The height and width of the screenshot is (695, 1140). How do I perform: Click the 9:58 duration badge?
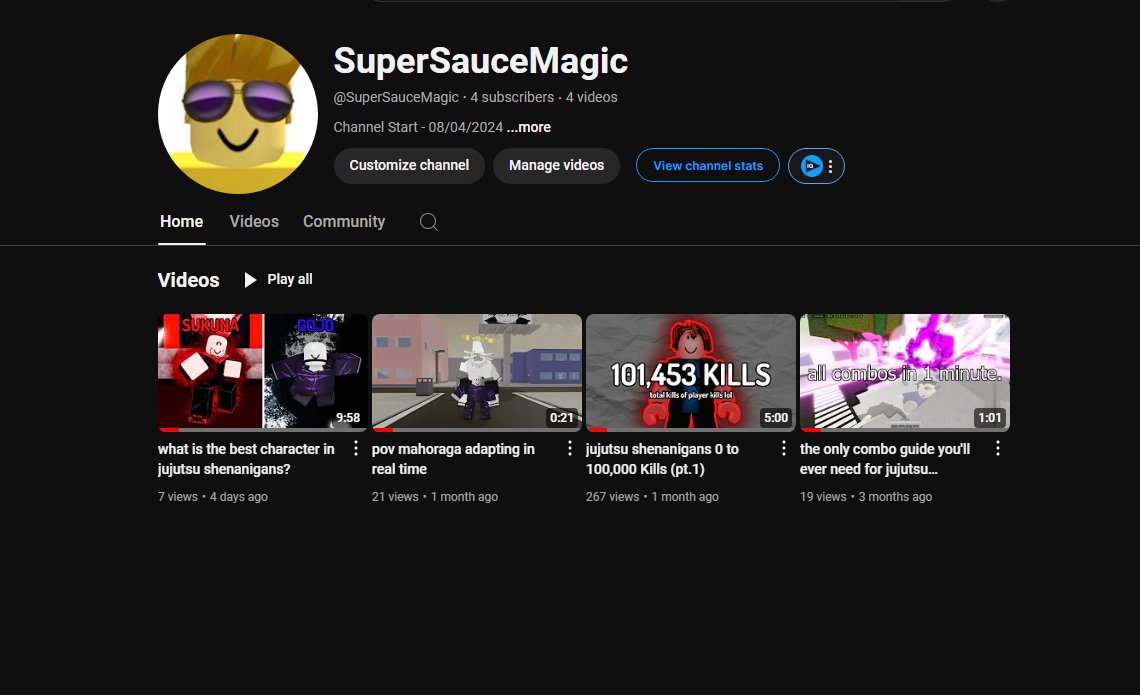tap(348, 417)
